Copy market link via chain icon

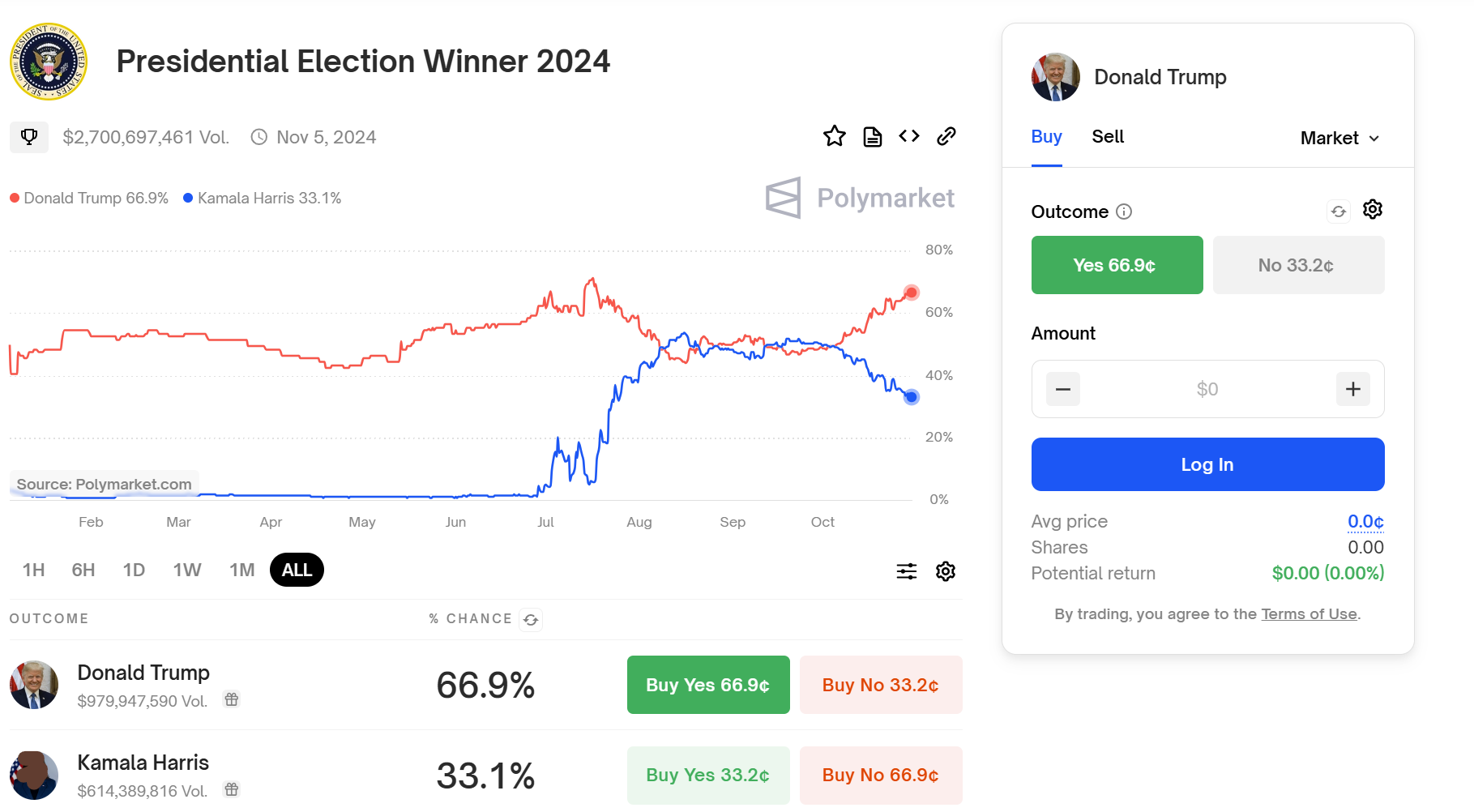click(946, 136)
